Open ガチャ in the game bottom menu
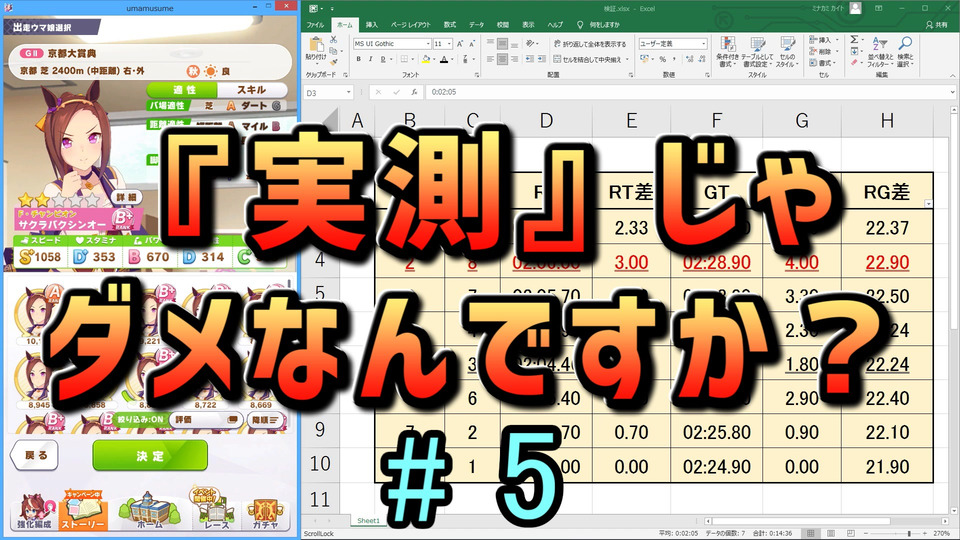Image resolution: width=960 pixels, height=540 pixels. (264, 514)
